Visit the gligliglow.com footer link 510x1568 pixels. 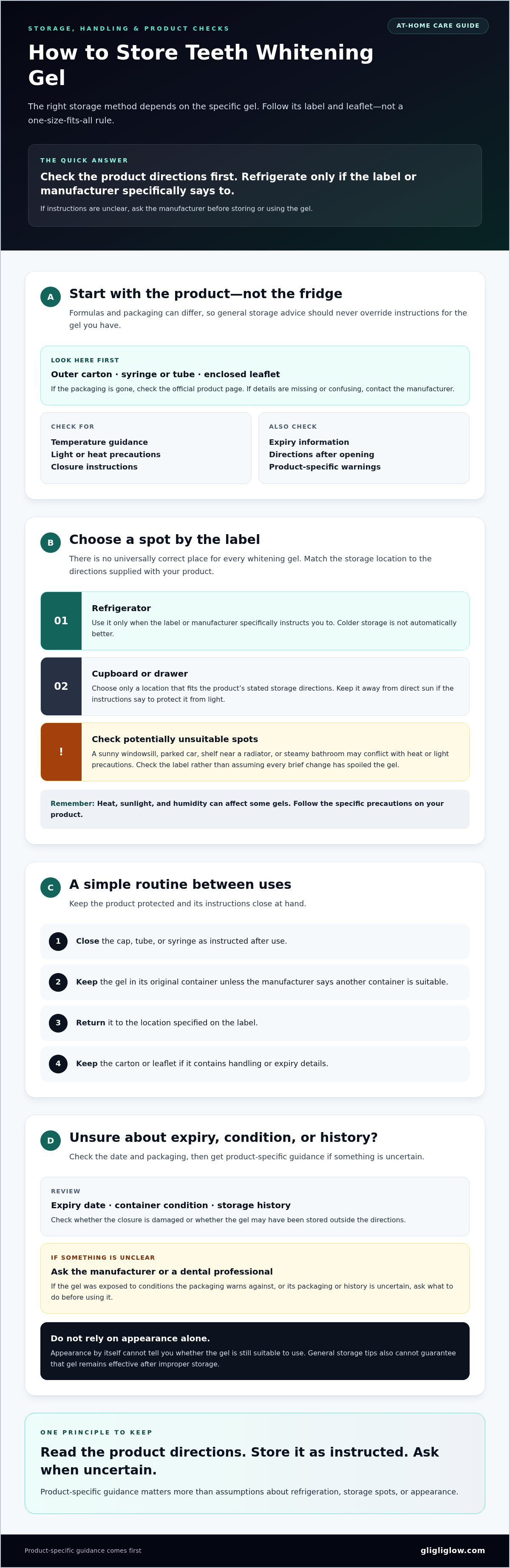click(453, 1550)
